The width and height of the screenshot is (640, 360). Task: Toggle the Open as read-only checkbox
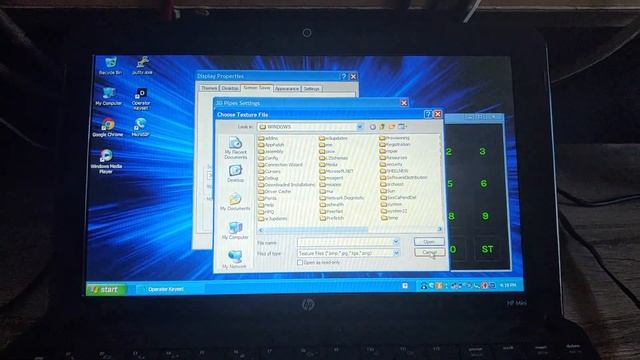(x=300, y=262)
